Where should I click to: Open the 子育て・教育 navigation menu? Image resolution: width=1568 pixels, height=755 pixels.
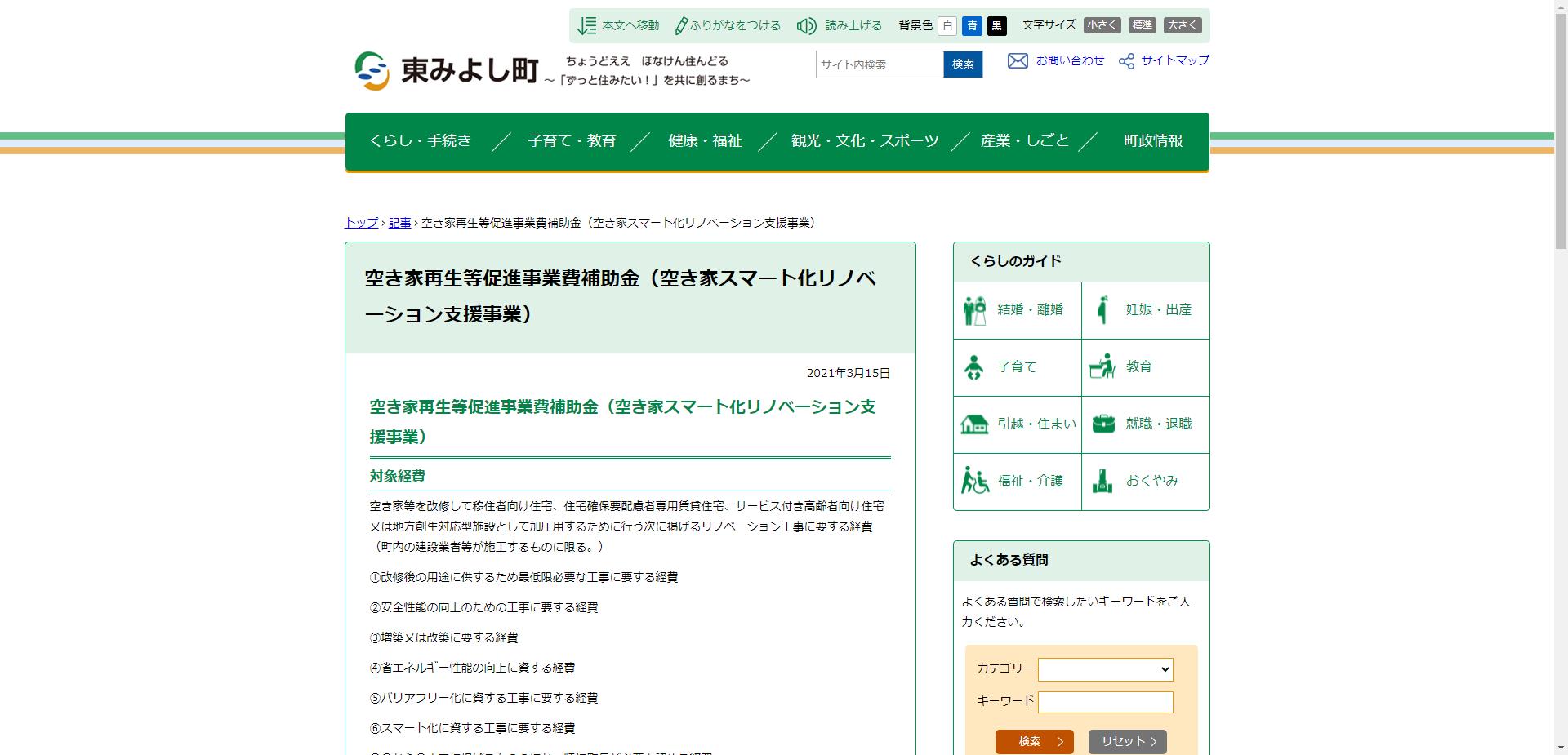572,140
